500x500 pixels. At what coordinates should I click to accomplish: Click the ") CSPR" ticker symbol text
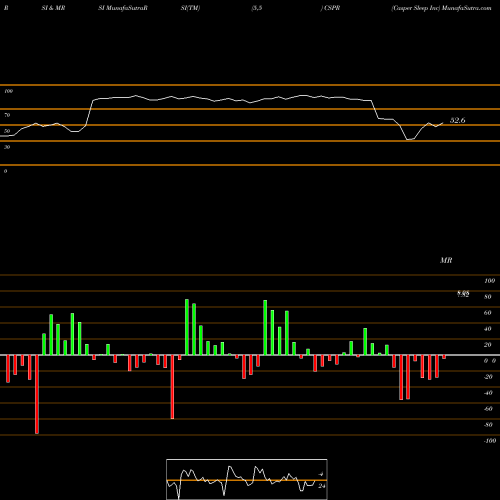330,8
